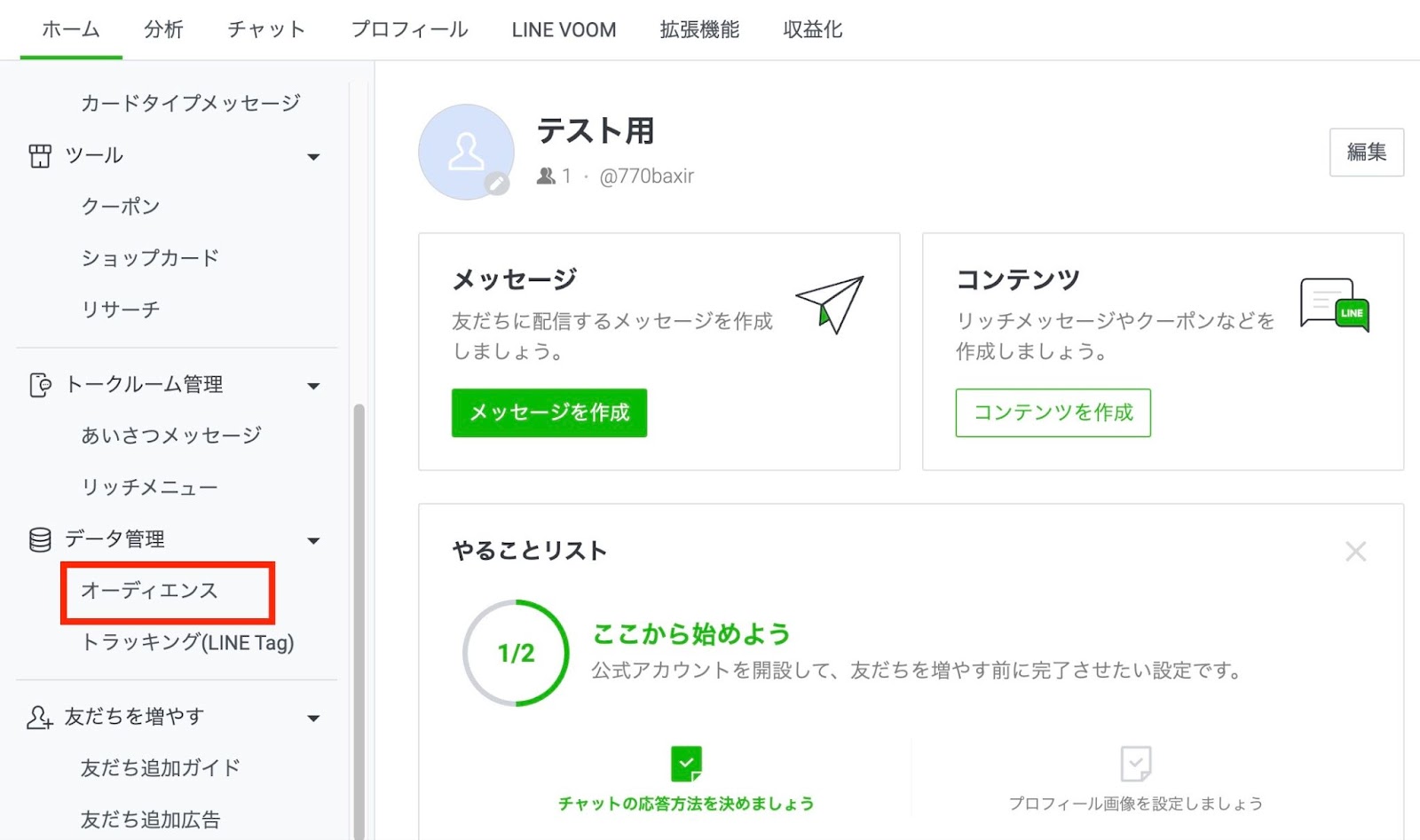The height and width of the screenshot is (840, 1420).
Task: Open リッチメニュー in sidebar
Action: coord(149,487)
